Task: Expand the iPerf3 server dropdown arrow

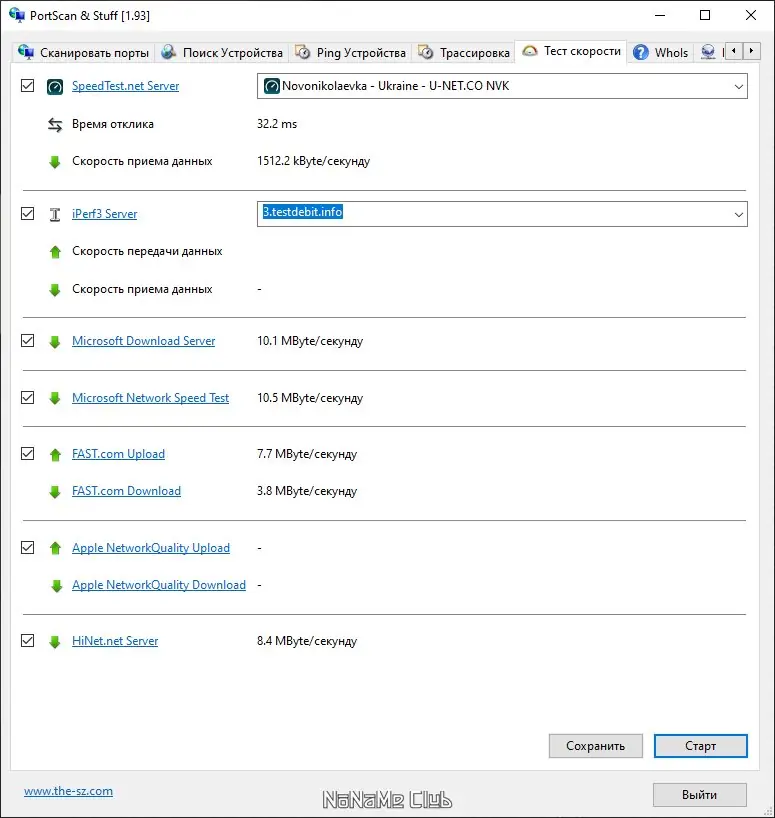Action: pos(738,214)
